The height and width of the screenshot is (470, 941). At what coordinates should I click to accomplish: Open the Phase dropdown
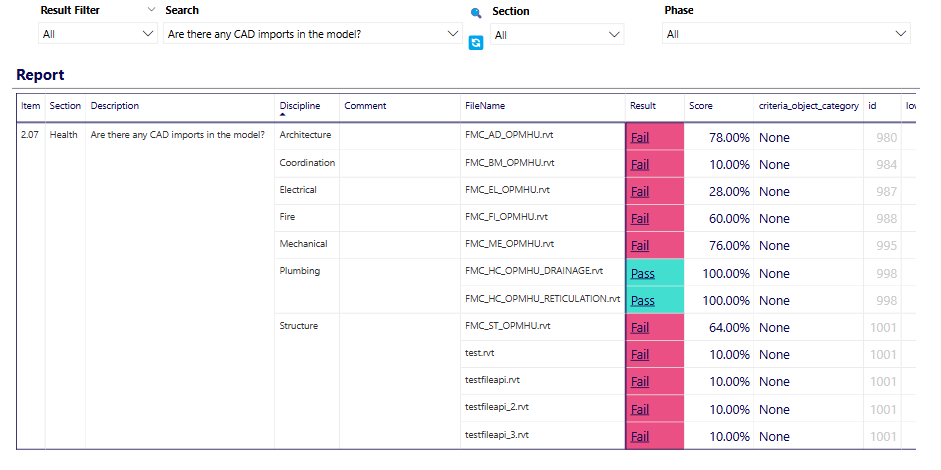(x=786, y=34)
